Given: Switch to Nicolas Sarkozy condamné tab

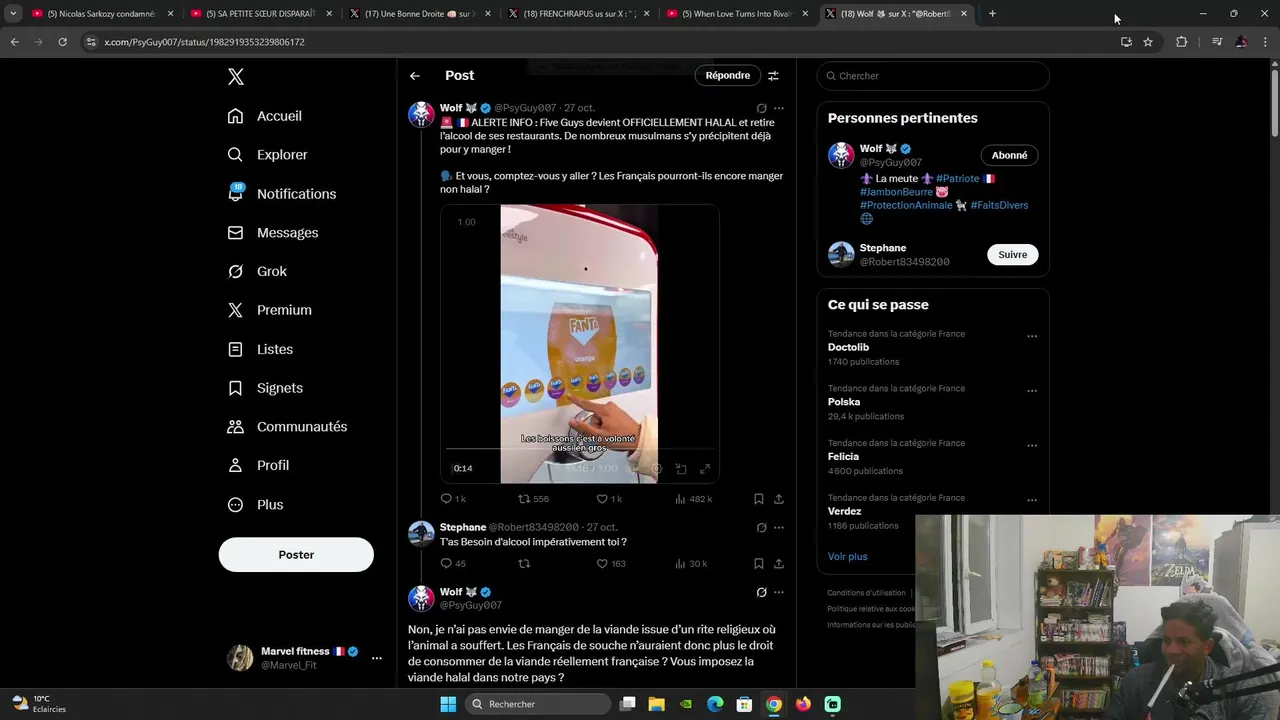Looking at the screenshot, I should point(101,14).
